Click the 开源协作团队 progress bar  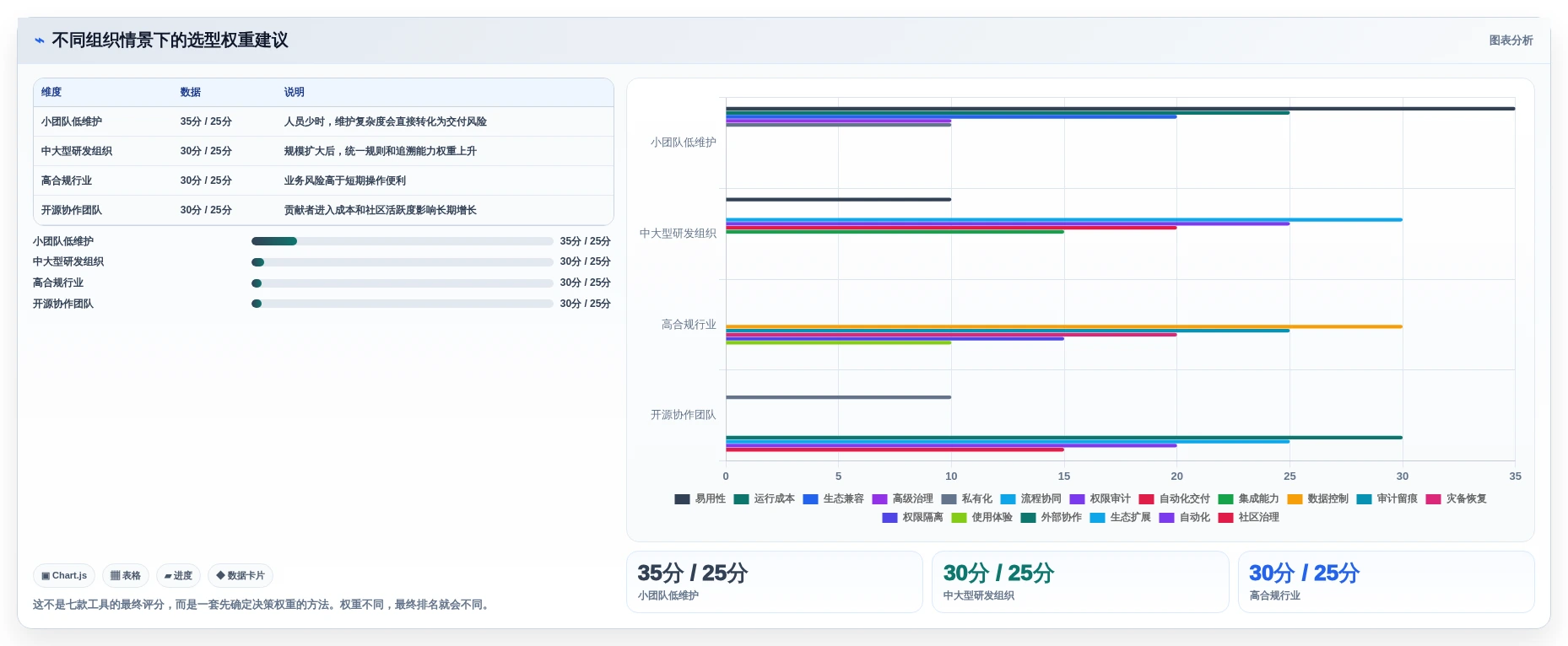[x=402, y=304]
